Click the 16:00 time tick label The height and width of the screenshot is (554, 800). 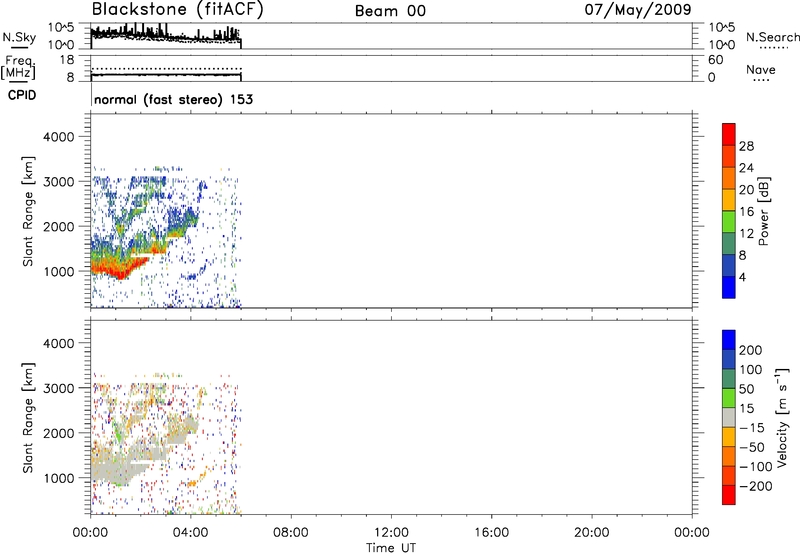491,533
